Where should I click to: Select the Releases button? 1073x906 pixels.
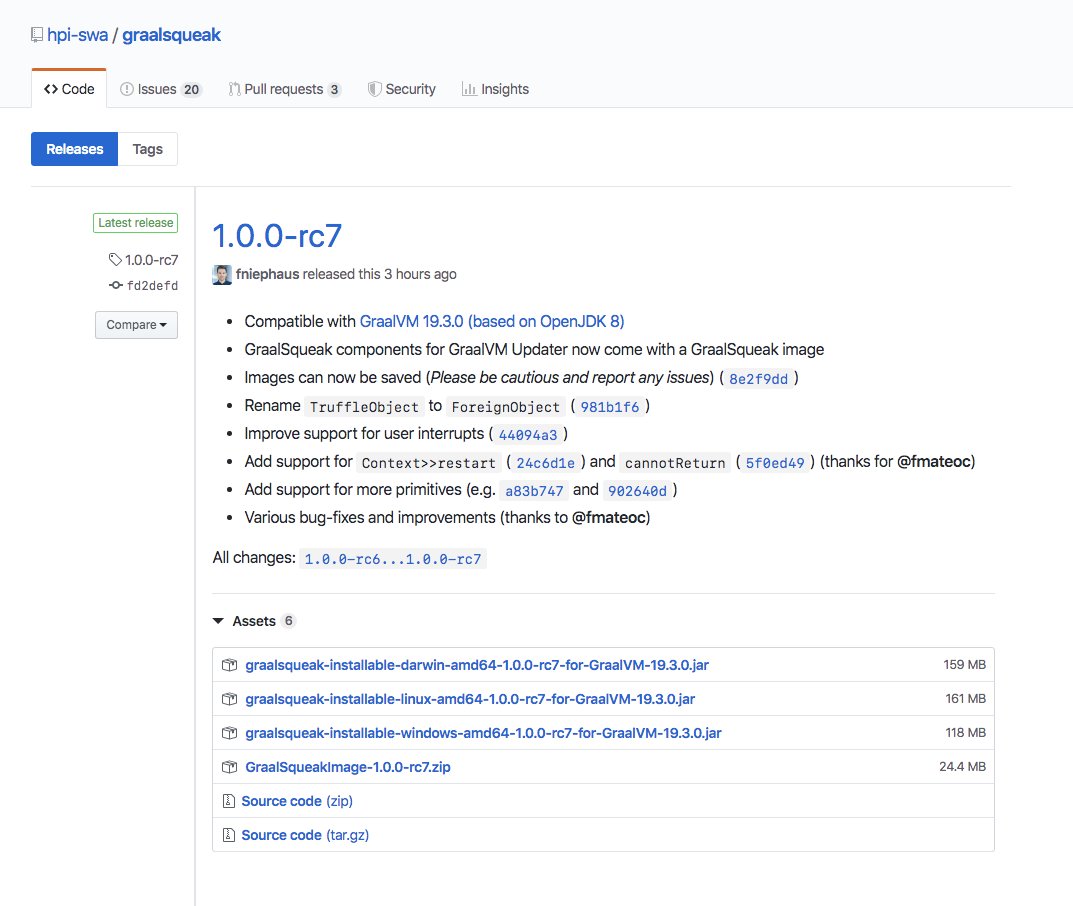pos(75,149)
